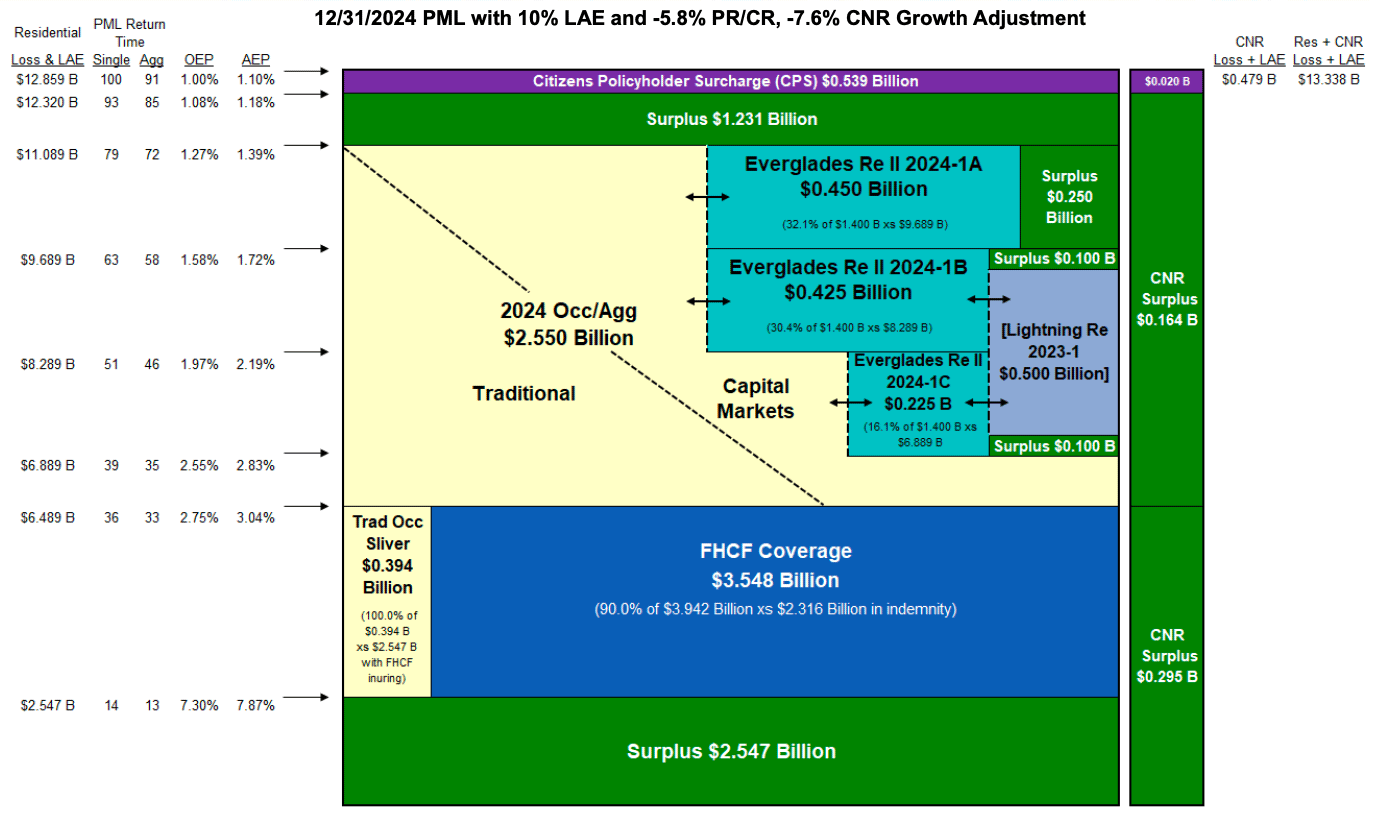
Task: Click the 1.08% OEP value
Action: pos(200,101)
